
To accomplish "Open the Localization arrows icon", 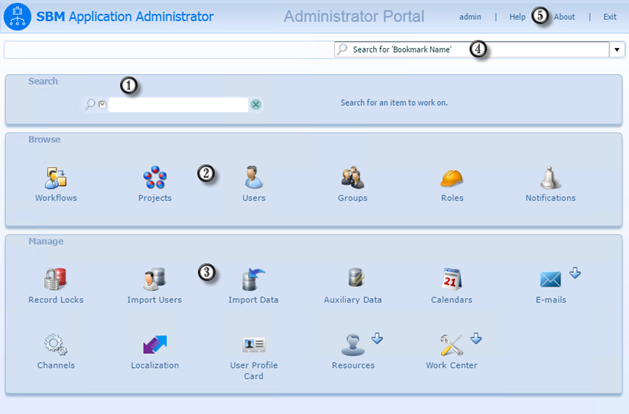I will 155,345.
